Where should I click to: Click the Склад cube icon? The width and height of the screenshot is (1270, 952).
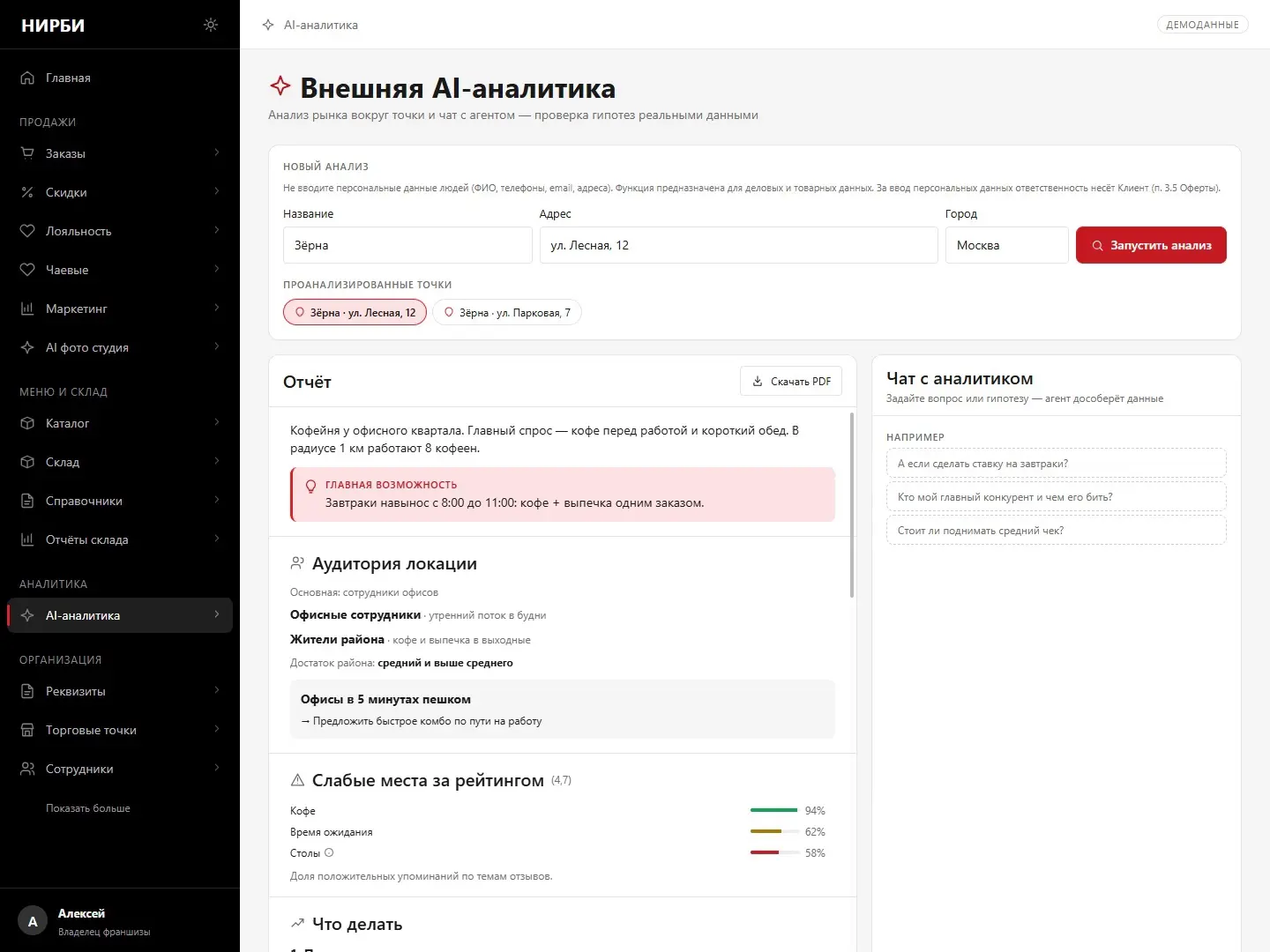pyautogui.click(x=27, y=462)
